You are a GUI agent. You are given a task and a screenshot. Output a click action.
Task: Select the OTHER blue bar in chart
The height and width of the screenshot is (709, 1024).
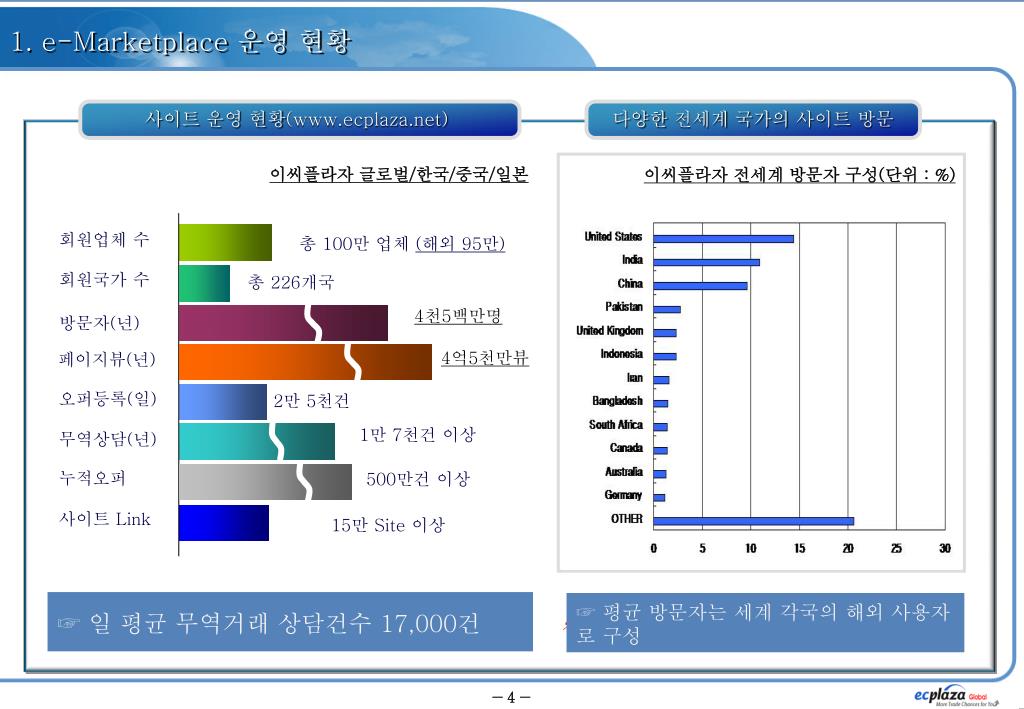click(754, 521)
